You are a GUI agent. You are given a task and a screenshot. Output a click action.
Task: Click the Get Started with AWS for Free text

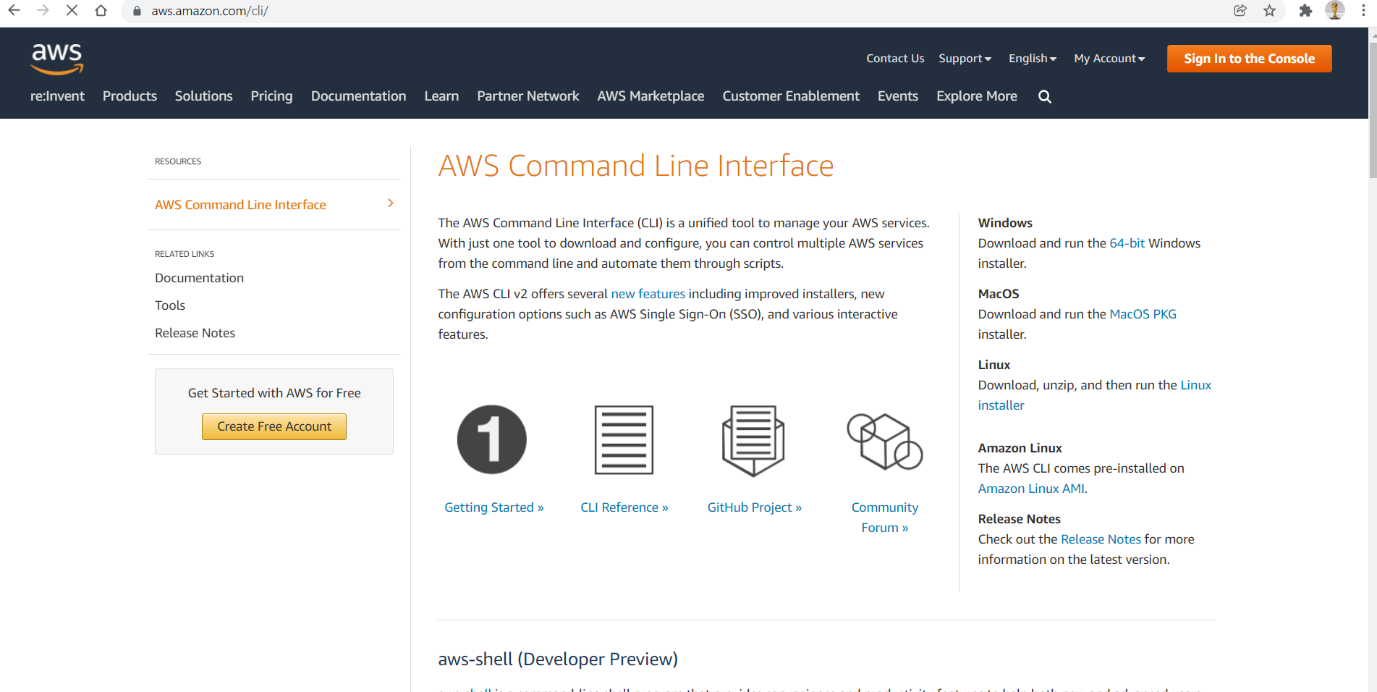click(274, 393)
